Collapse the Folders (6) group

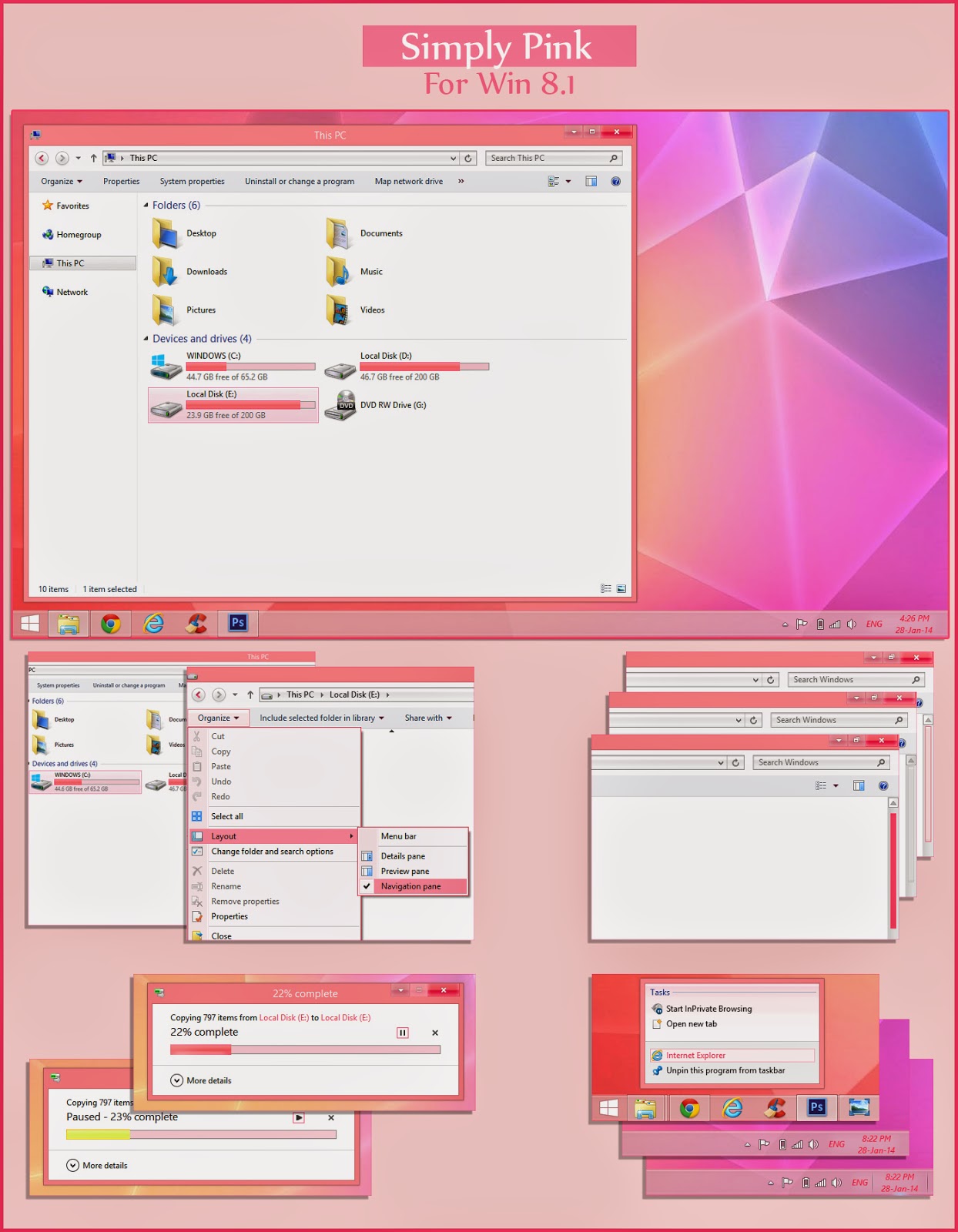(x=146, y=205)
